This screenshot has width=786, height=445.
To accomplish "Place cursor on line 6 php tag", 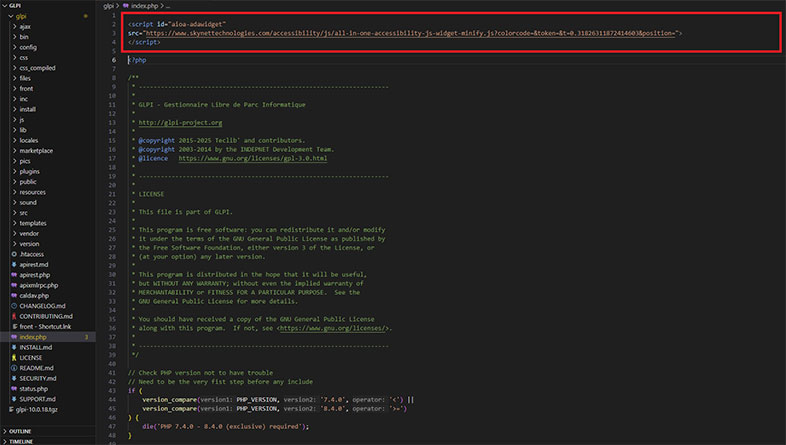I will pos(137,60).
